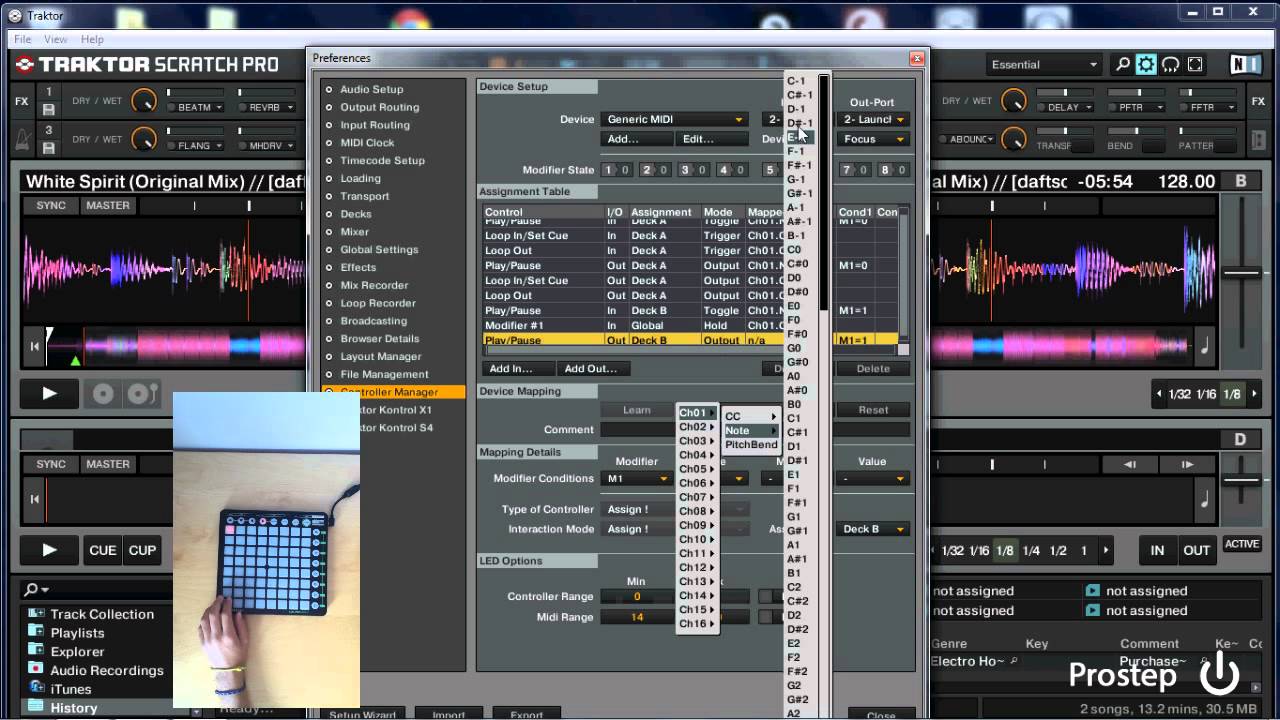This screenshot has width=1280, height=720.
Task: Click the magnifier icon in Traktor header
Action: point(1123,65)
